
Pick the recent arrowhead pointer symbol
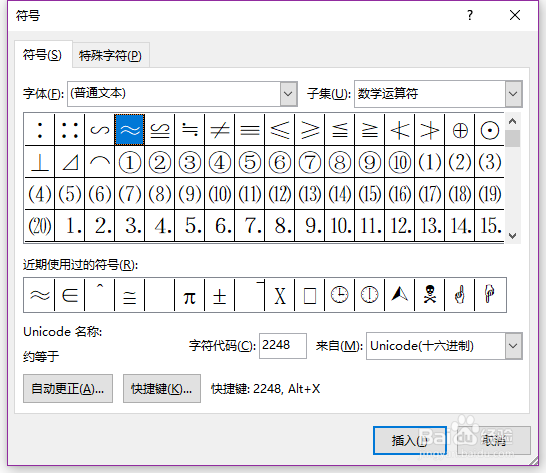(400, 295)
